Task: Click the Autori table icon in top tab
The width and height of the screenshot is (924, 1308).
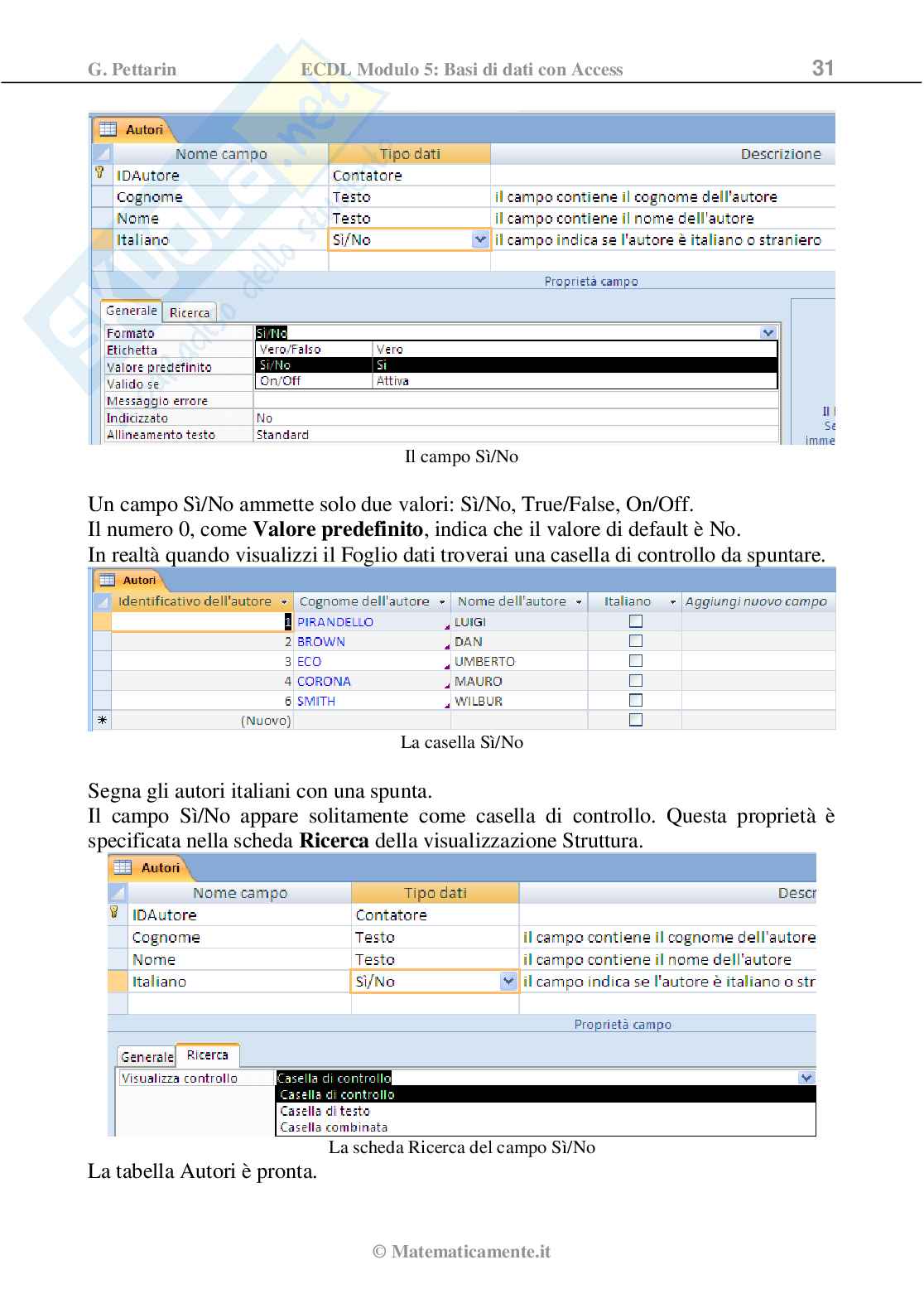Action: [108, 129]
